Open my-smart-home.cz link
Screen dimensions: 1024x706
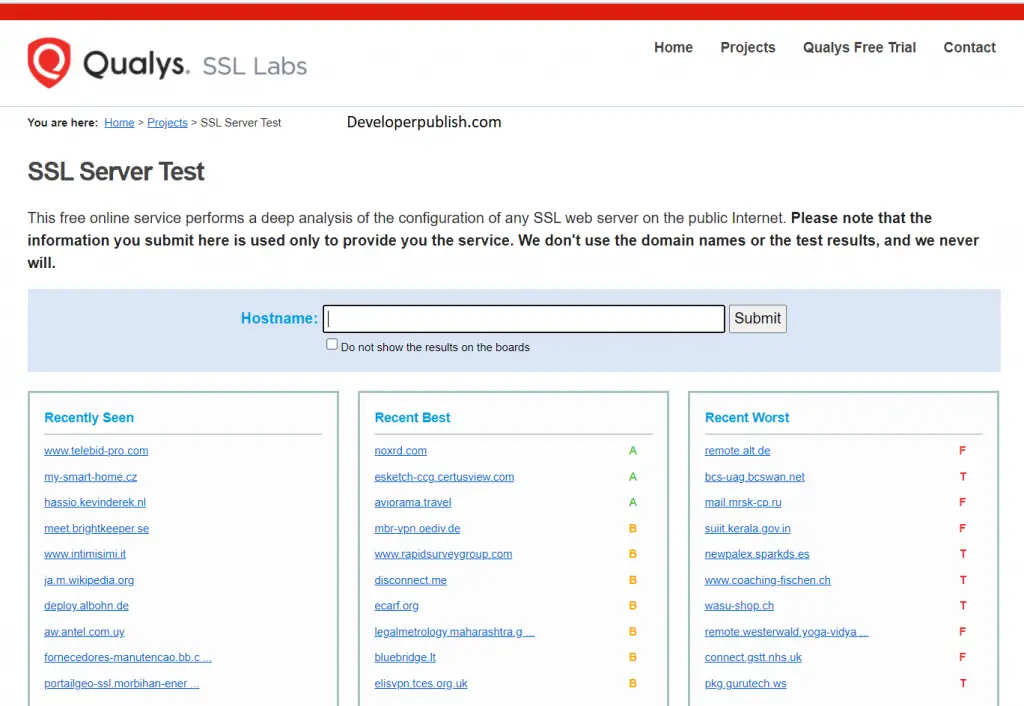click(x=91, y=477)
